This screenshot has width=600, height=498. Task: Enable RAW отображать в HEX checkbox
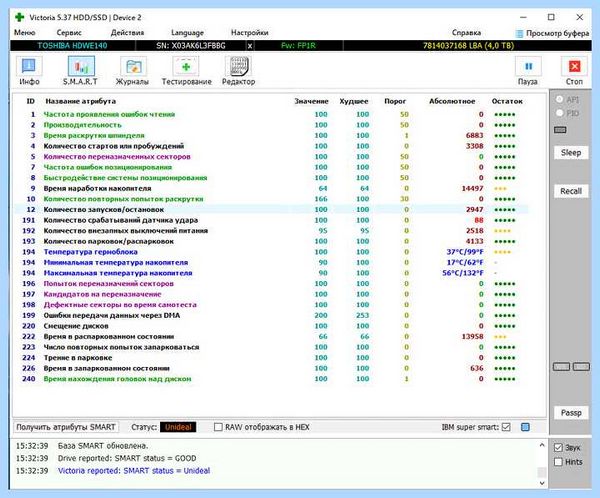coord(218,427)
